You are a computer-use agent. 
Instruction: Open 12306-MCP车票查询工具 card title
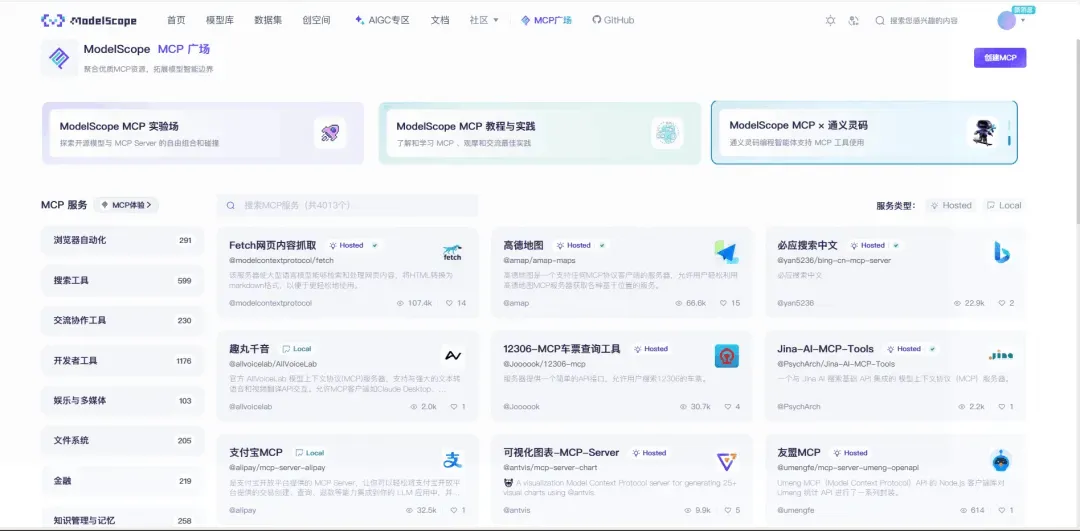click(x=562, y=349)
